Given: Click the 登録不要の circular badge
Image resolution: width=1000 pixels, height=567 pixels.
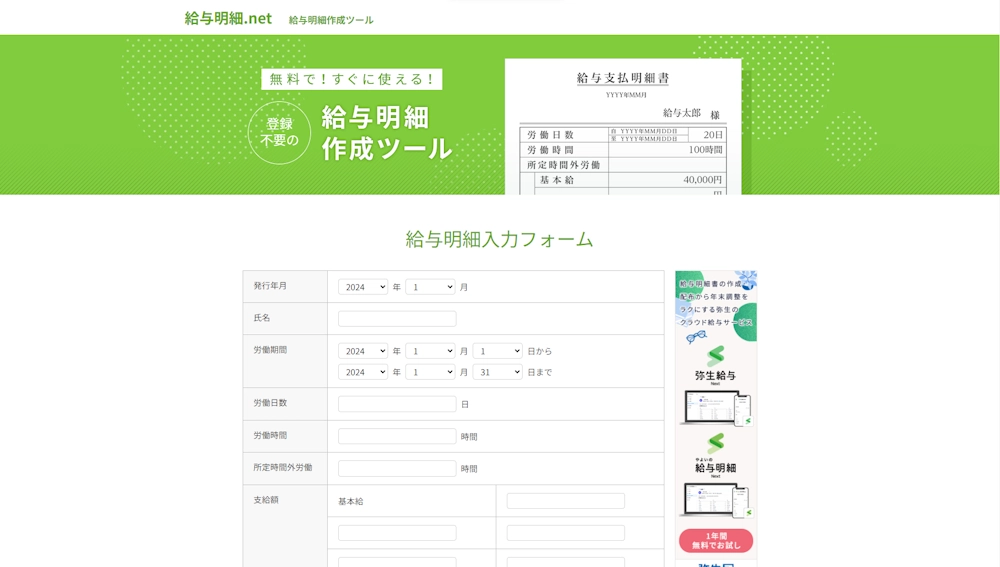Looking at the screenshot, I should click(x=279, y=132).
